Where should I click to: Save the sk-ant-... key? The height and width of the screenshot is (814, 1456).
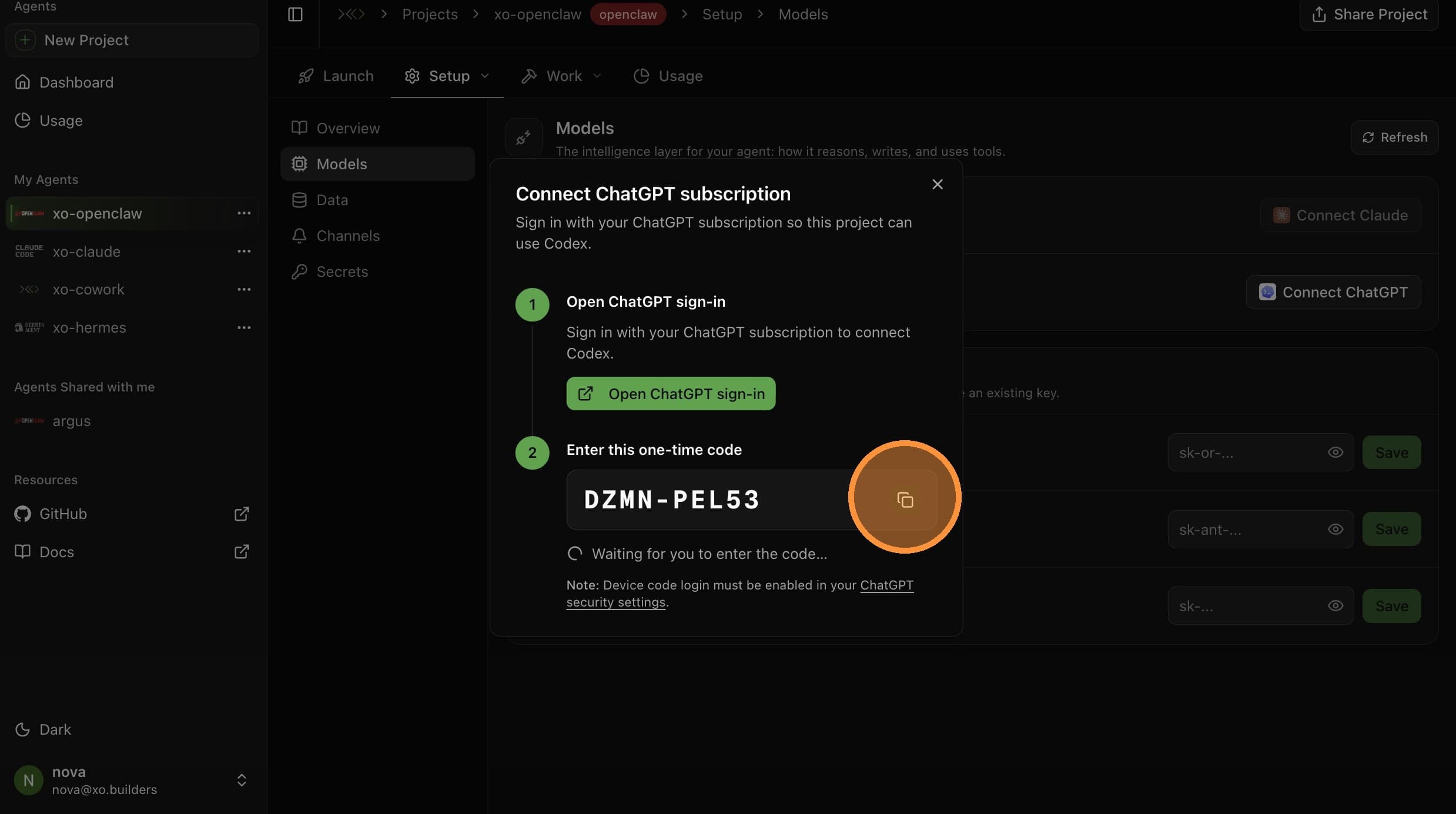click(x=1391, y=529)
